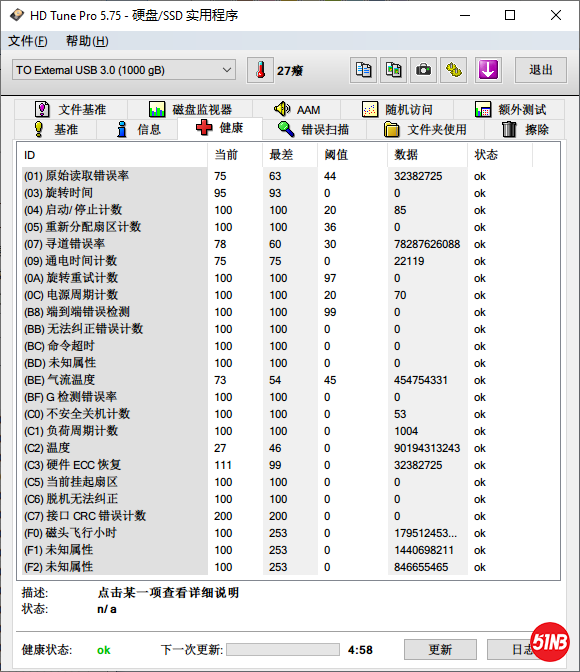Open the 帮助(H) menu
This screenshot has width=580, height=672.
[87, 41]
